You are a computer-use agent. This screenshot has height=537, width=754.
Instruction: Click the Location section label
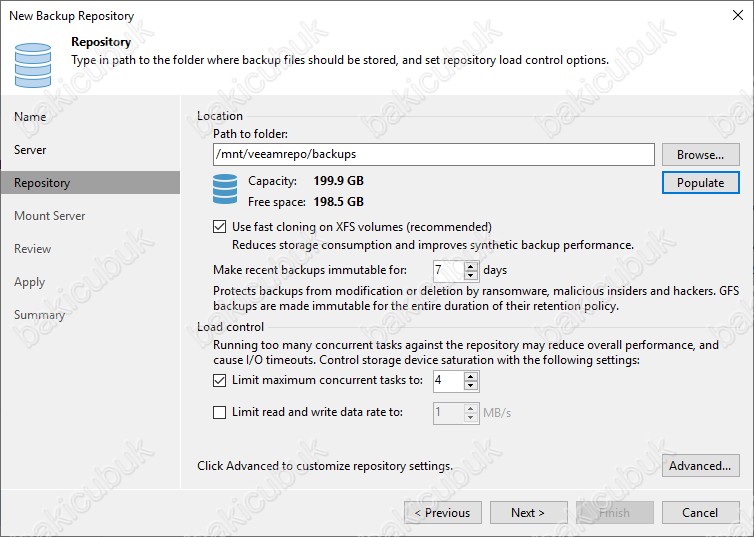point(220,116)
